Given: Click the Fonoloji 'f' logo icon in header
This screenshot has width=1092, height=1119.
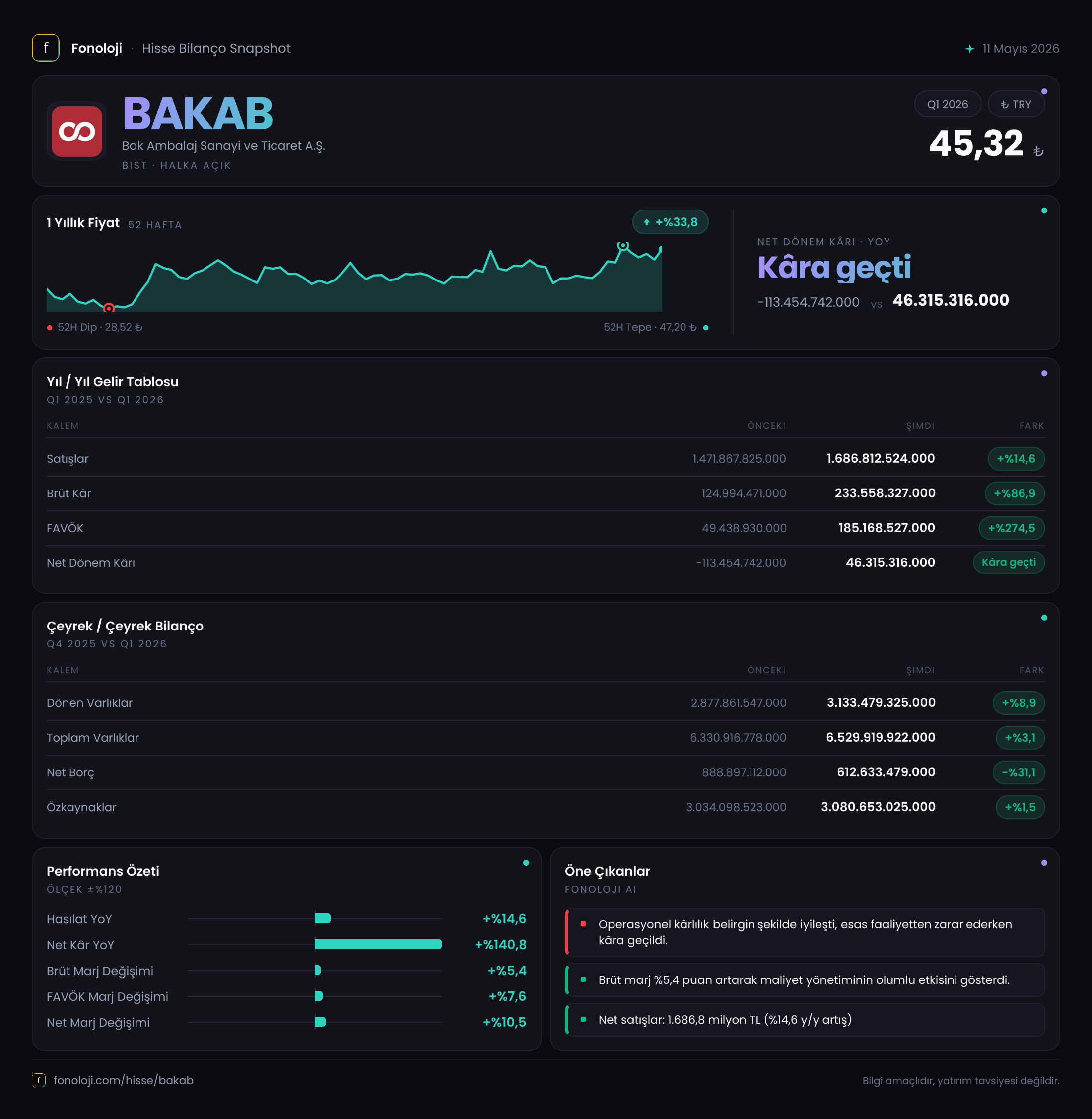Looking at the screenshot, I should [45, 48].
